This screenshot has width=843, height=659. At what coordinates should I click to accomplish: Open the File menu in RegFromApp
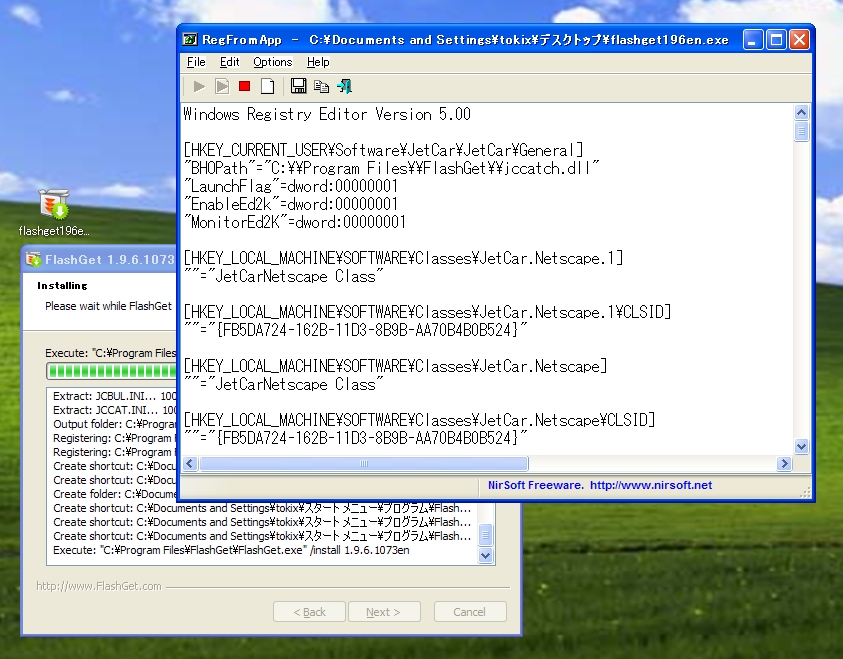196,62
